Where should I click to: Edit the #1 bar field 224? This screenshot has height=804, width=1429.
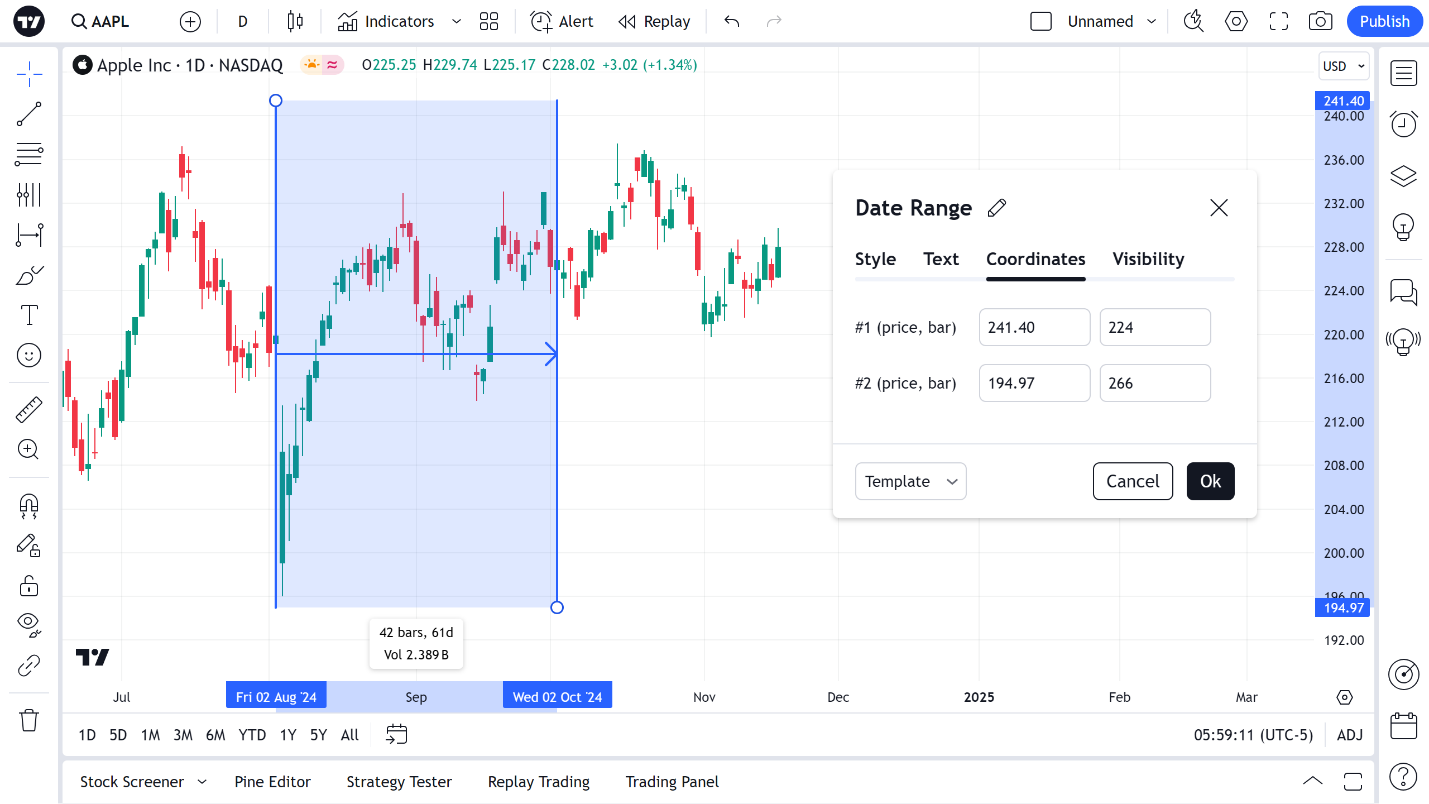pyautogui.click(x=1155, y=327)
